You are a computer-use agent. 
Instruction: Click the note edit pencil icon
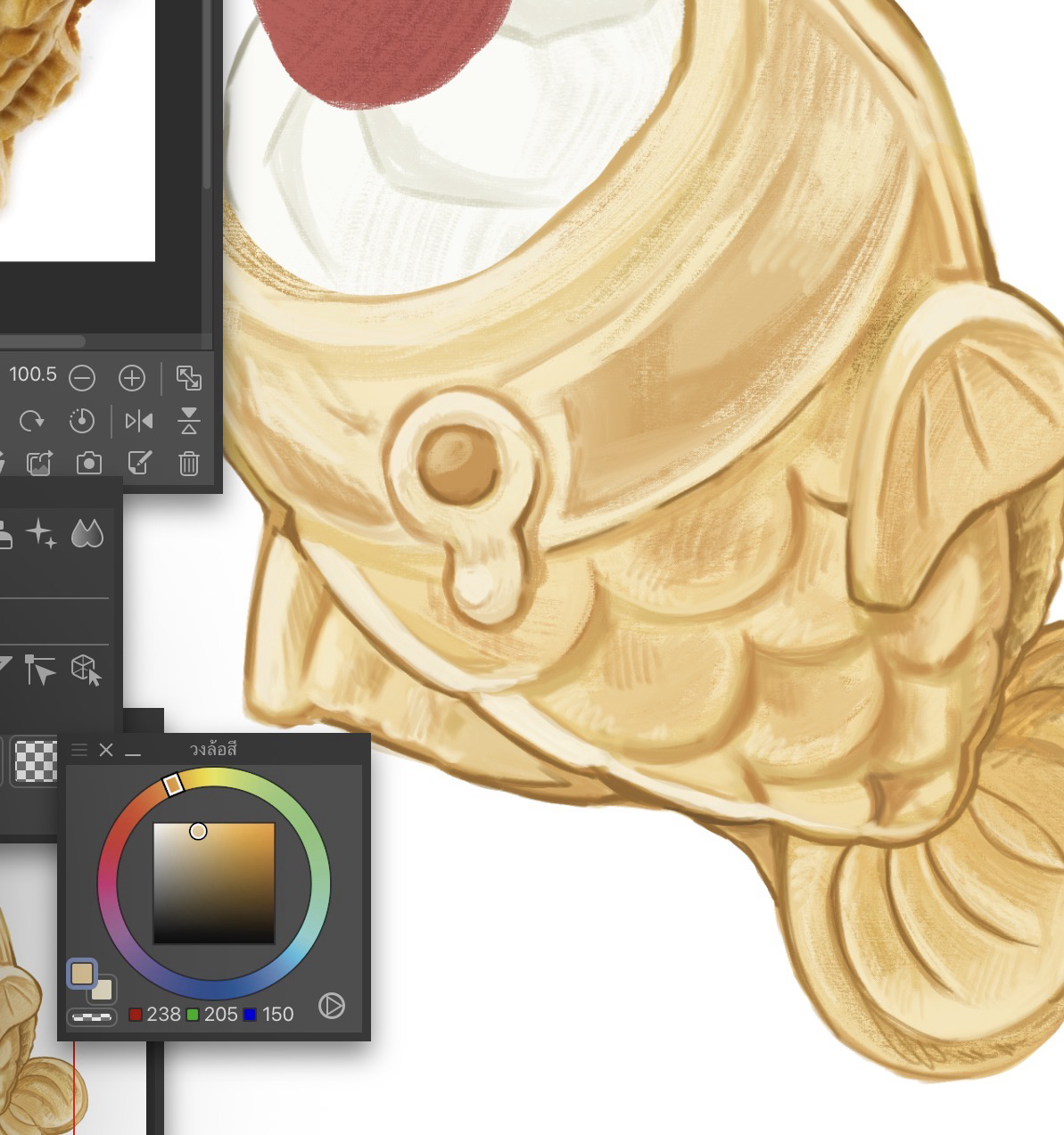click(139, 463)
